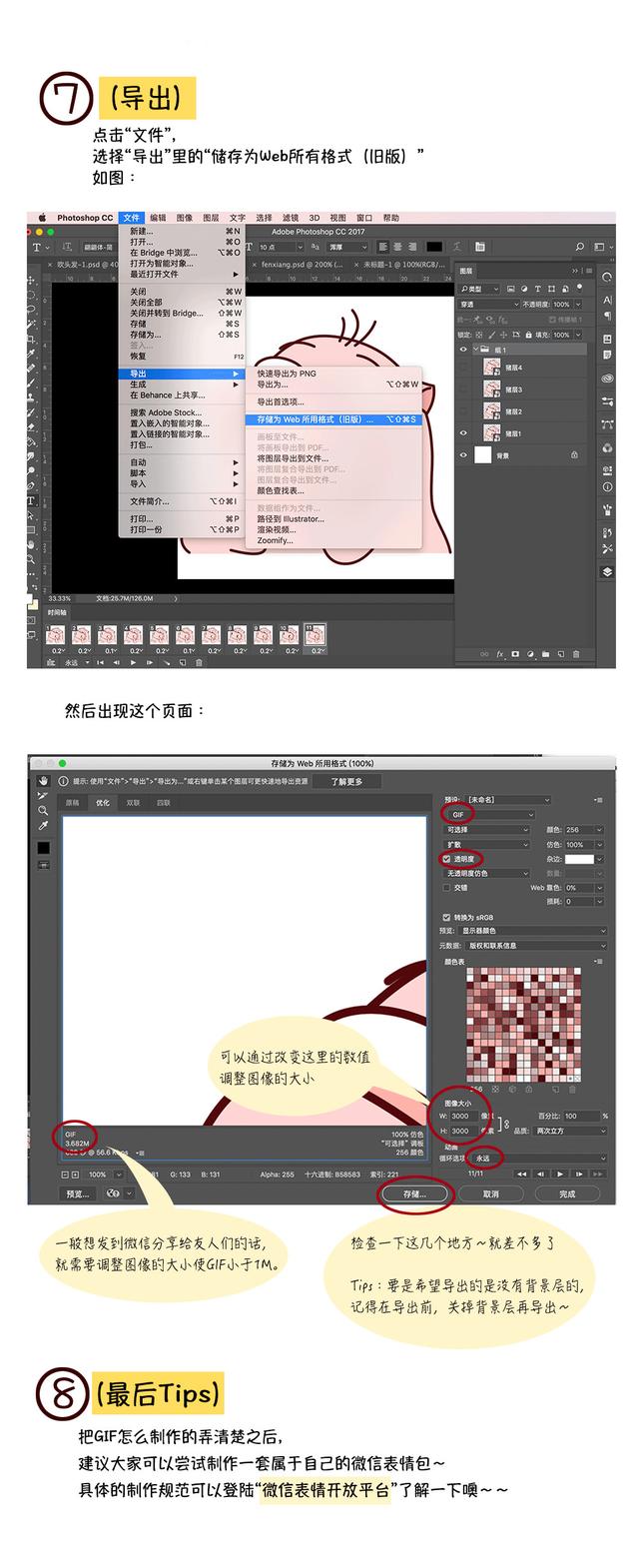This screenshot has width=639, height=1568.
Task: Click the 背景 layer thumbnail
Action: point(483,455)
